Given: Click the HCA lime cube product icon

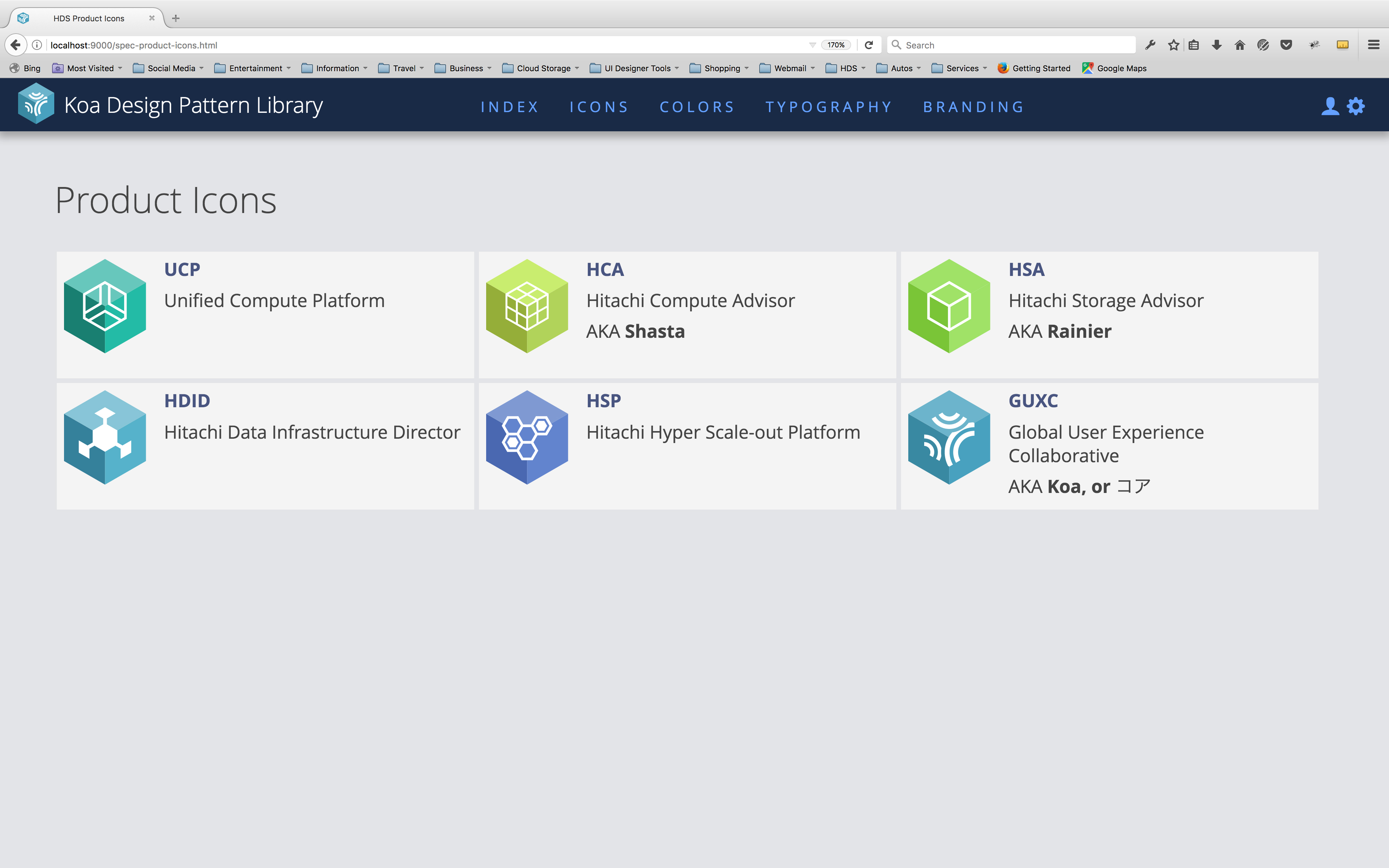Looking at the screenshot, I should click(527, 306).
